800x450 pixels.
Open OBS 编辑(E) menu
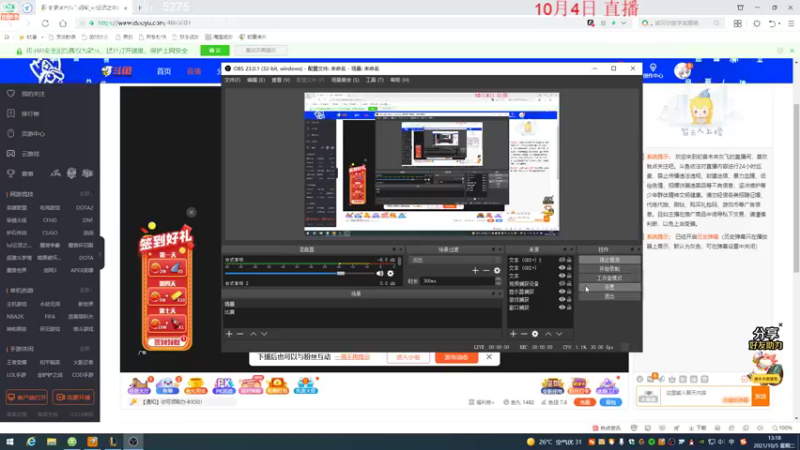click(x=256, y=80)
